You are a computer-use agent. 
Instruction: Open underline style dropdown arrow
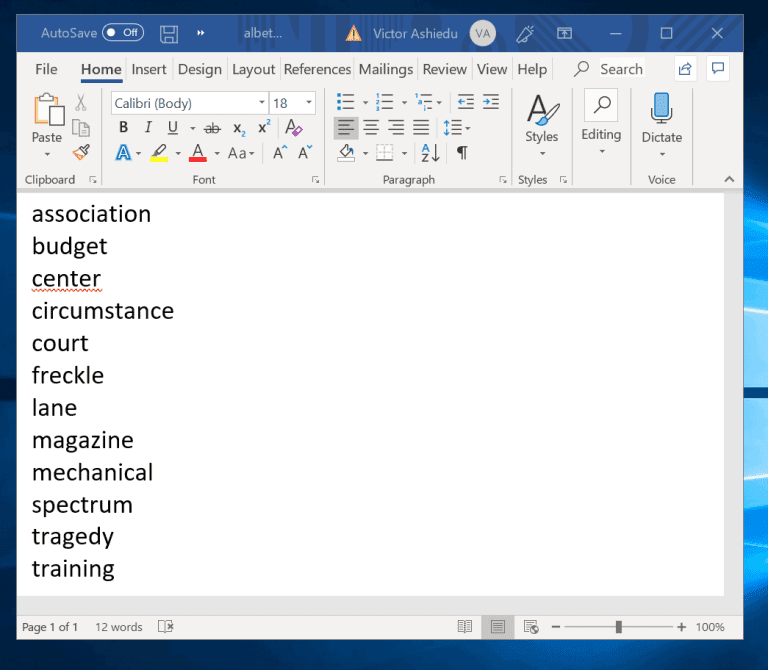tap(192, 129)
